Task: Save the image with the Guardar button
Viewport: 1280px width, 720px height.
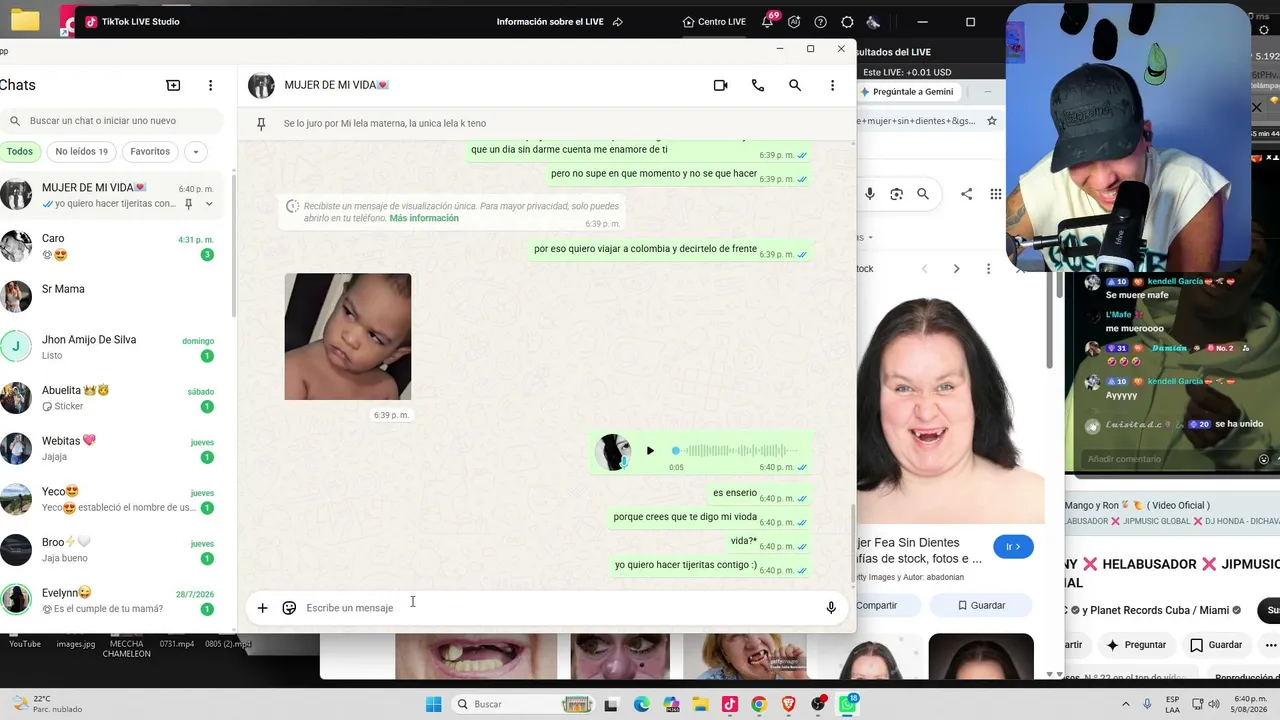Action: click(x=981, y=605)
